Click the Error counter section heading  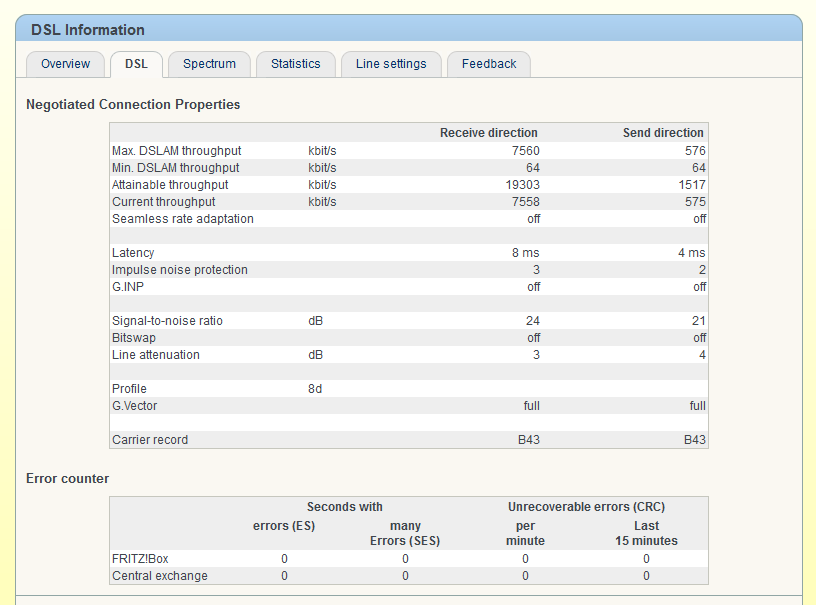tap(68, 479)
